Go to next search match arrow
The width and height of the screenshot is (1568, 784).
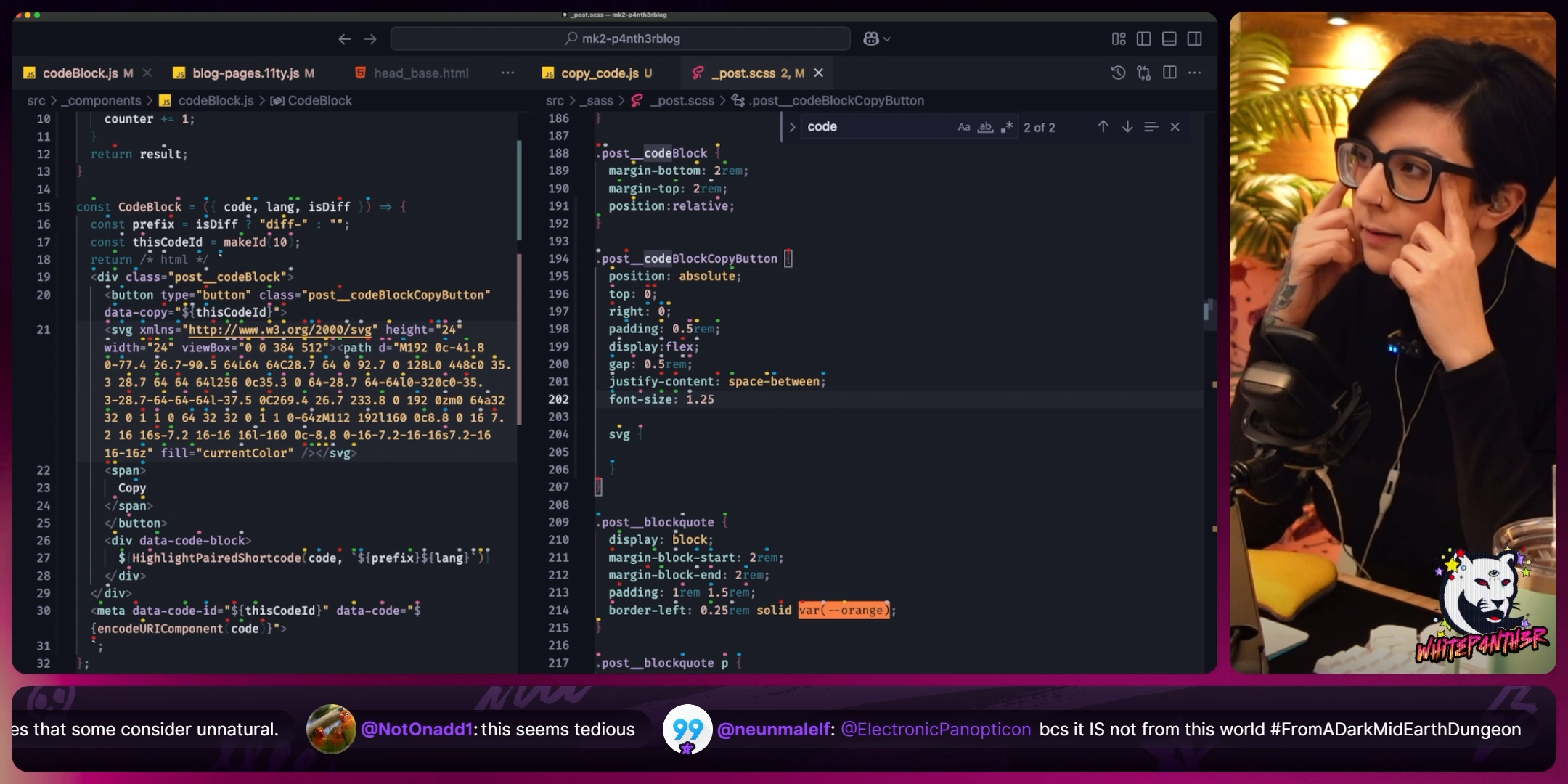tap(1127, 126)
